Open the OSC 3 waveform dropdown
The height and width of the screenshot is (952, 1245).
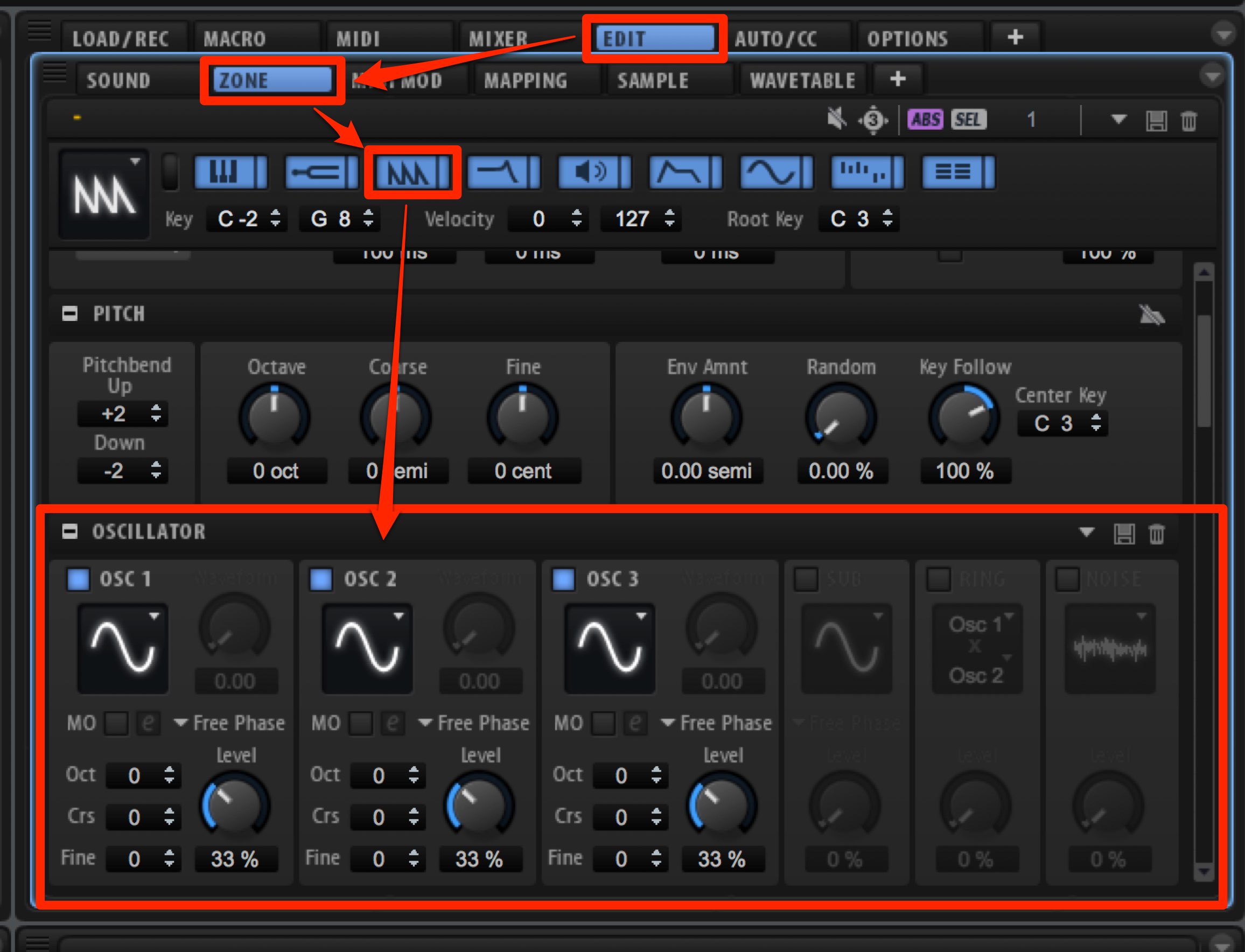tap(610, 648)
